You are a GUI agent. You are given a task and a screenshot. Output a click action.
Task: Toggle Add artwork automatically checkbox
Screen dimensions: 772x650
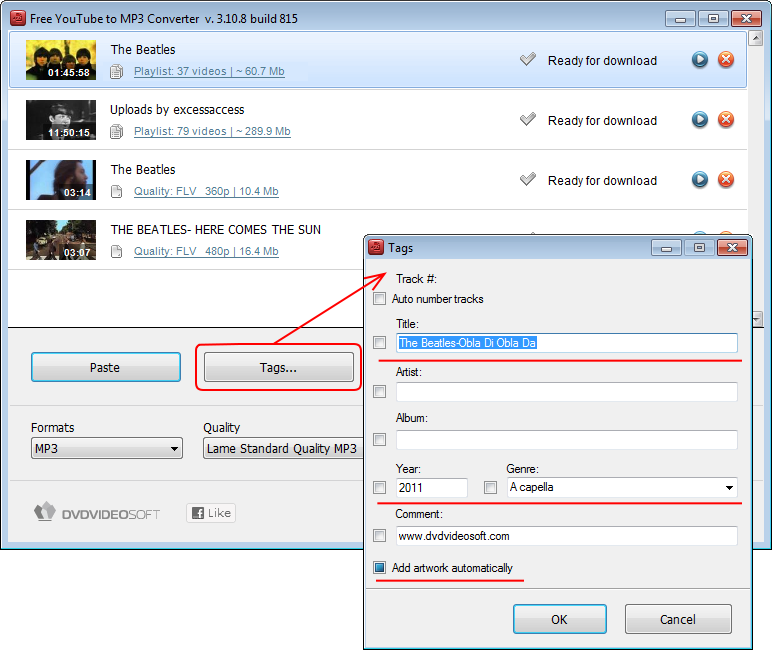pos(380,568)
